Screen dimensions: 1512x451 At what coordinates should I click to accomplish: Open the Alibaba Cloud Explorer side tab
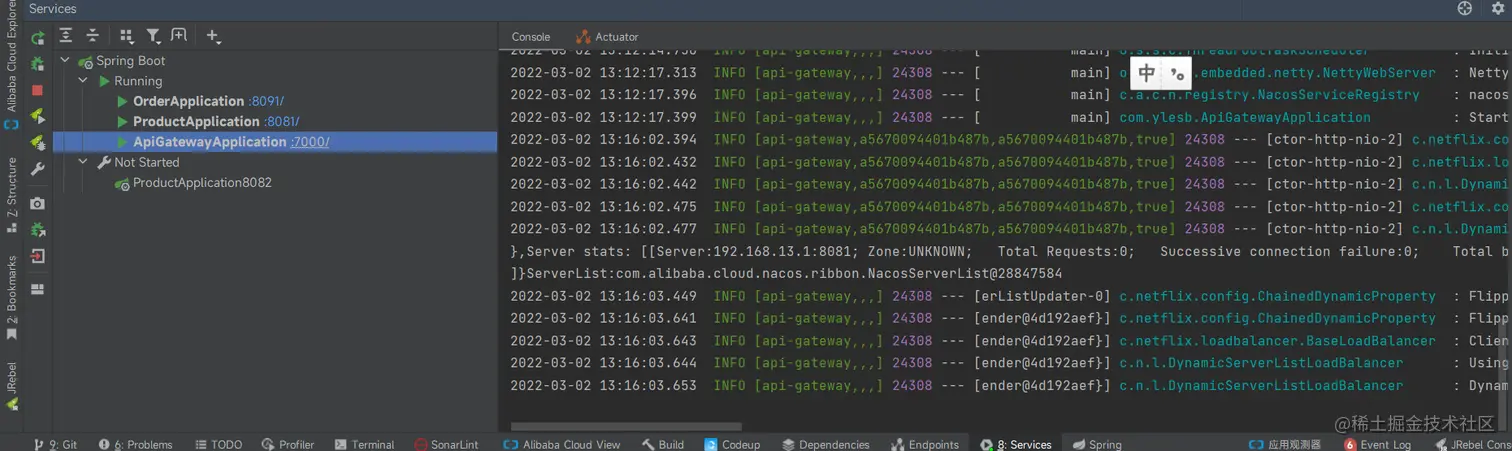(x=11, y=65)
